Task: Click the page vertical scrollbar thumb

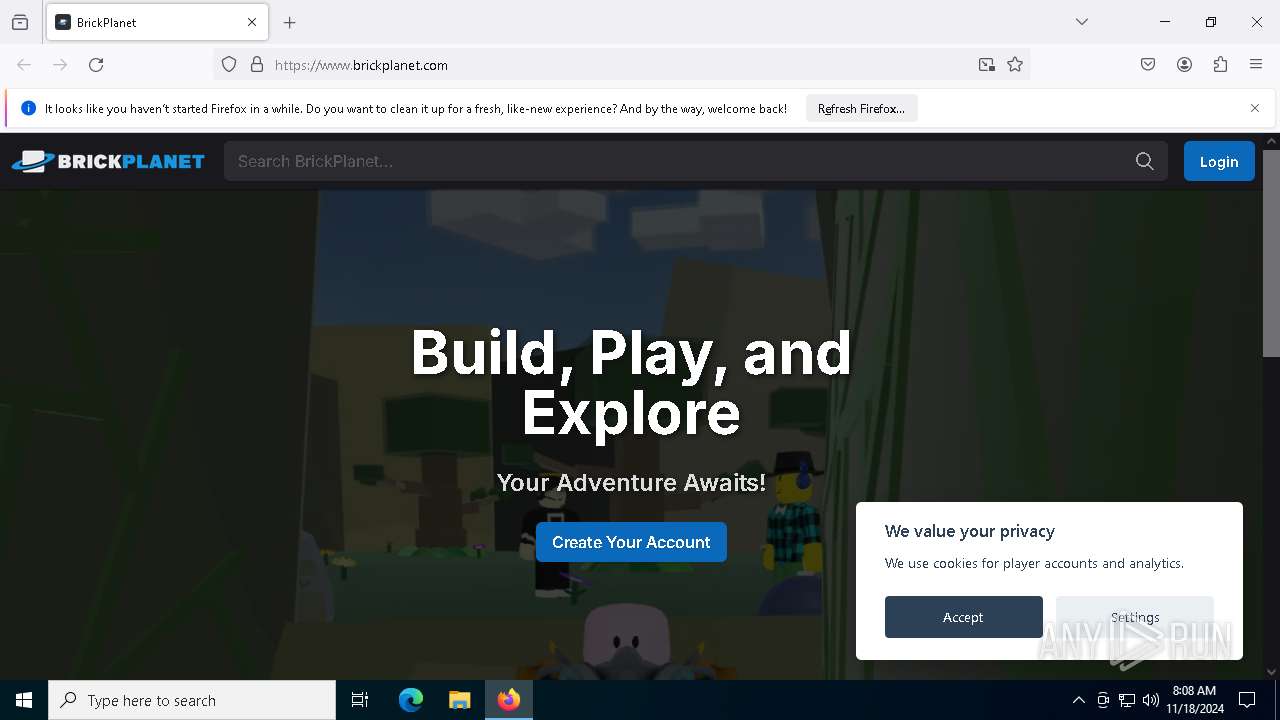Action: click(1271, 253)
